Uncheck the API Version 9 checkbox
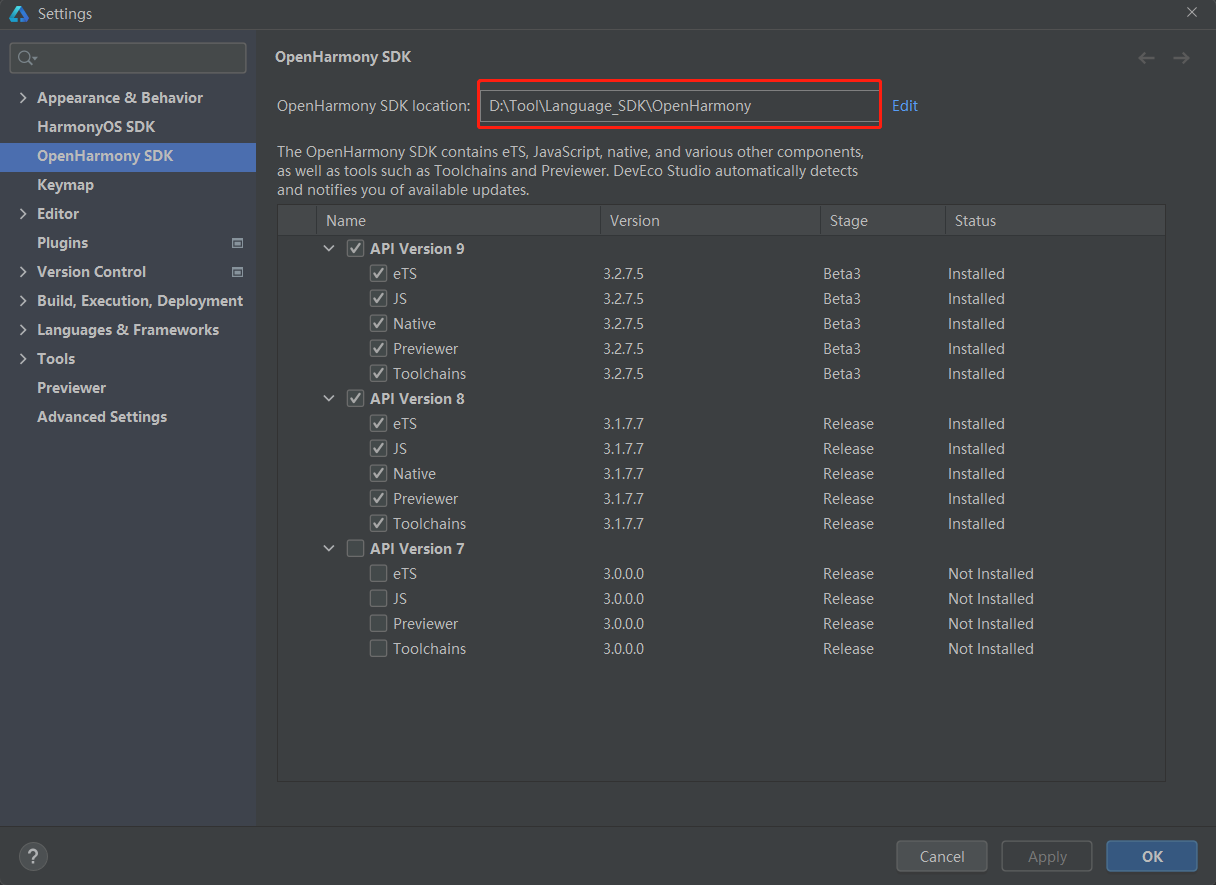1216x885 pixels. 355,249
